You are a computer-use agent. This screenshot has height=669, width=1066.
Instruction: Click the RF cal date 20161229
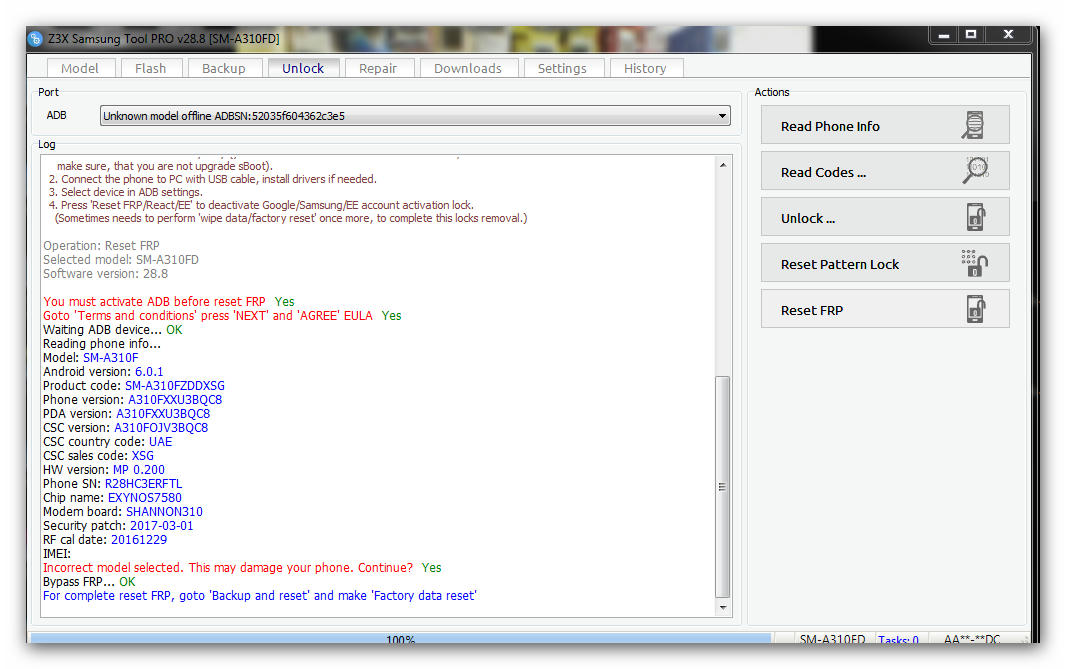click(x=139, y=540)
